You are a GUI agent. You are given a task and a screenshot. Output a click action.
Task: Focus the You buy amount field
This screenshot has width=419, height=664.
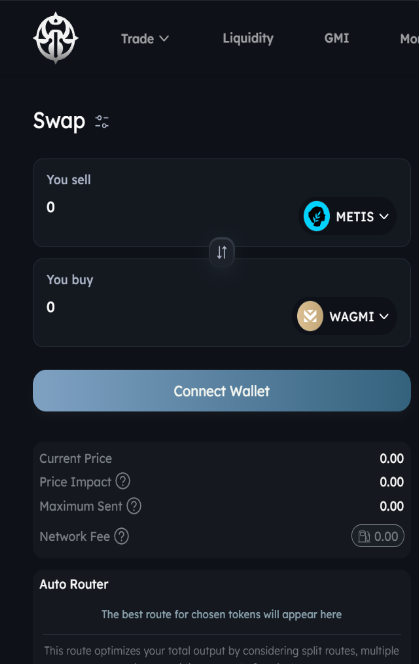(x=167, y=307)
